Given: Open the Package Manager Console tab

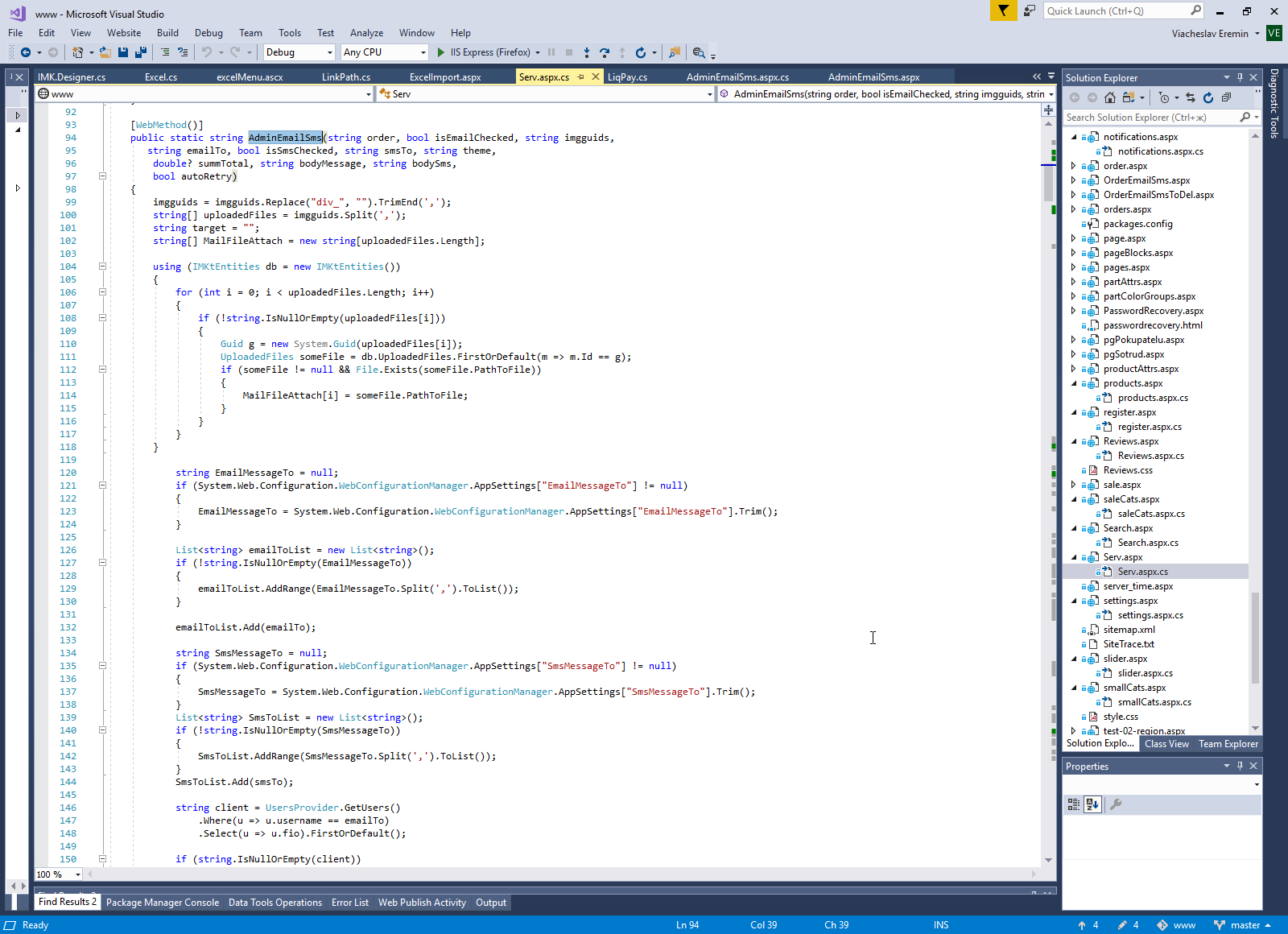Looking at the screenshot, I should point(163,903).
